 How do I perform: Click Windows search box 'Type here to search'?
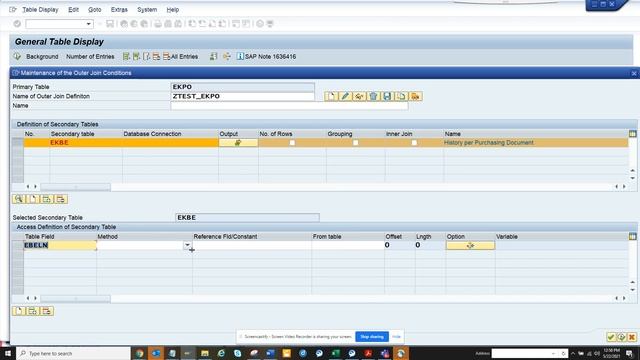click(x=73, y=353)
